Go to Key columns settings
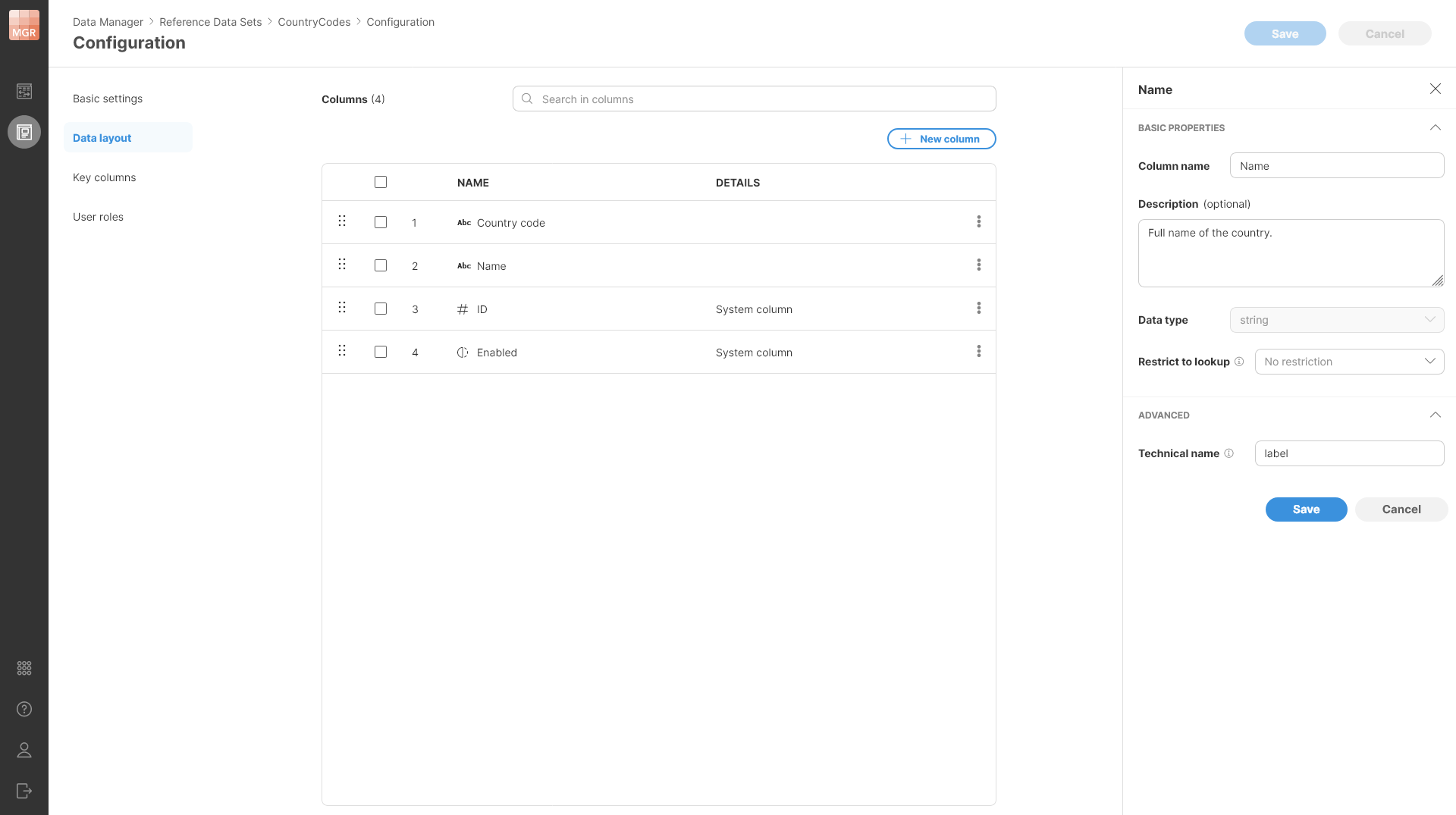This screenshot has width=1456, height=815. pyautogui.click(x=105, y=177)
